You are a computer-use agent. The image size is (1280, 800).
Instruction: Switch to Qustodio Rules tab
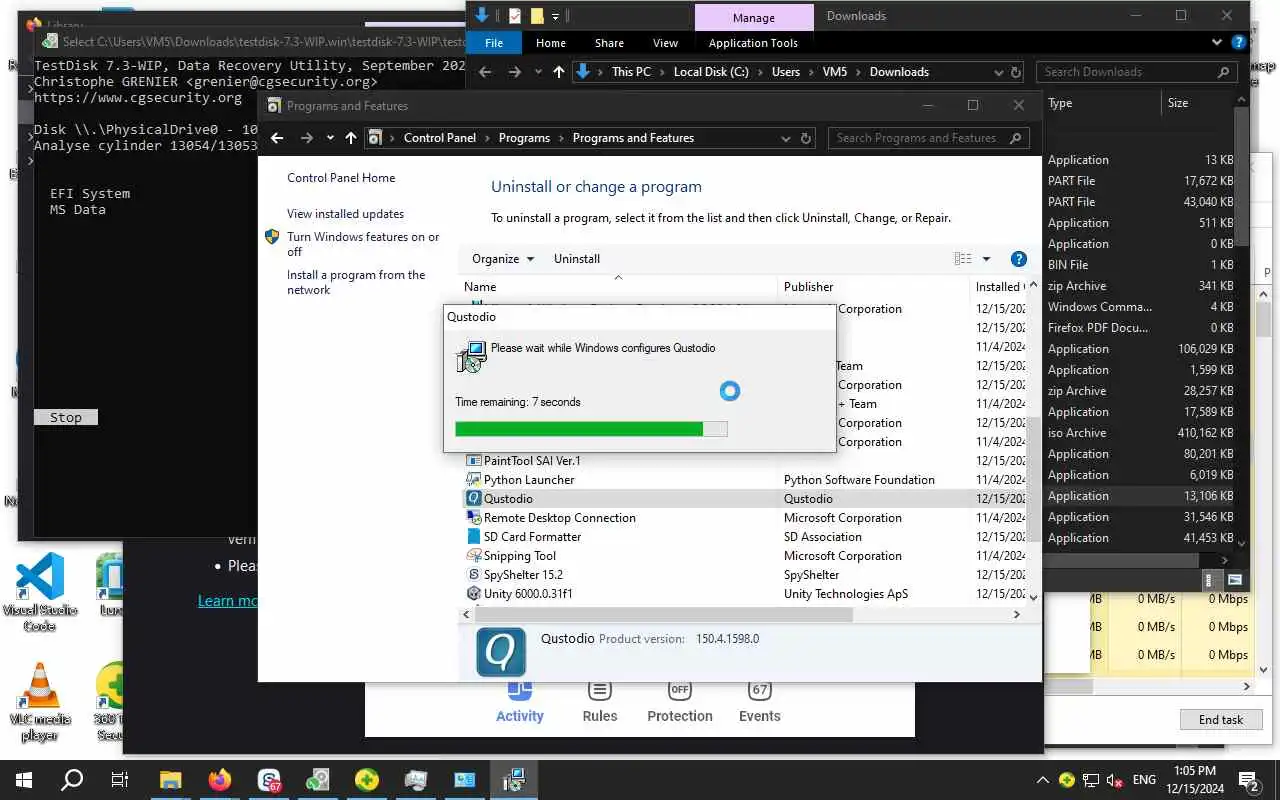(x=600, y=702)
